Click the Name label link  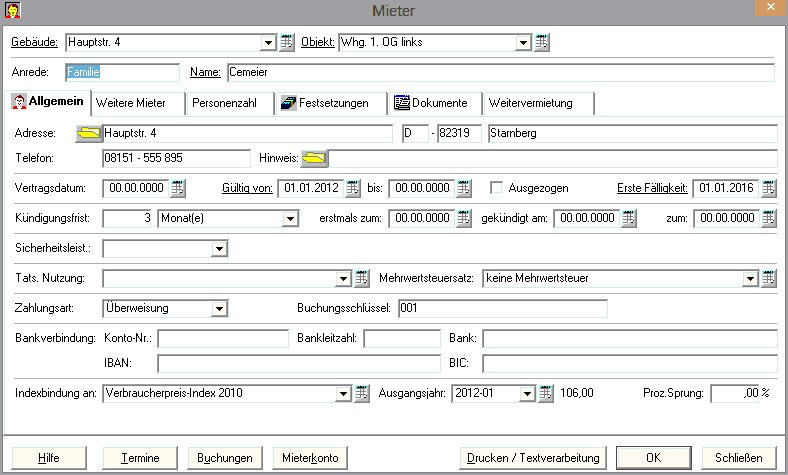point(205,72)
